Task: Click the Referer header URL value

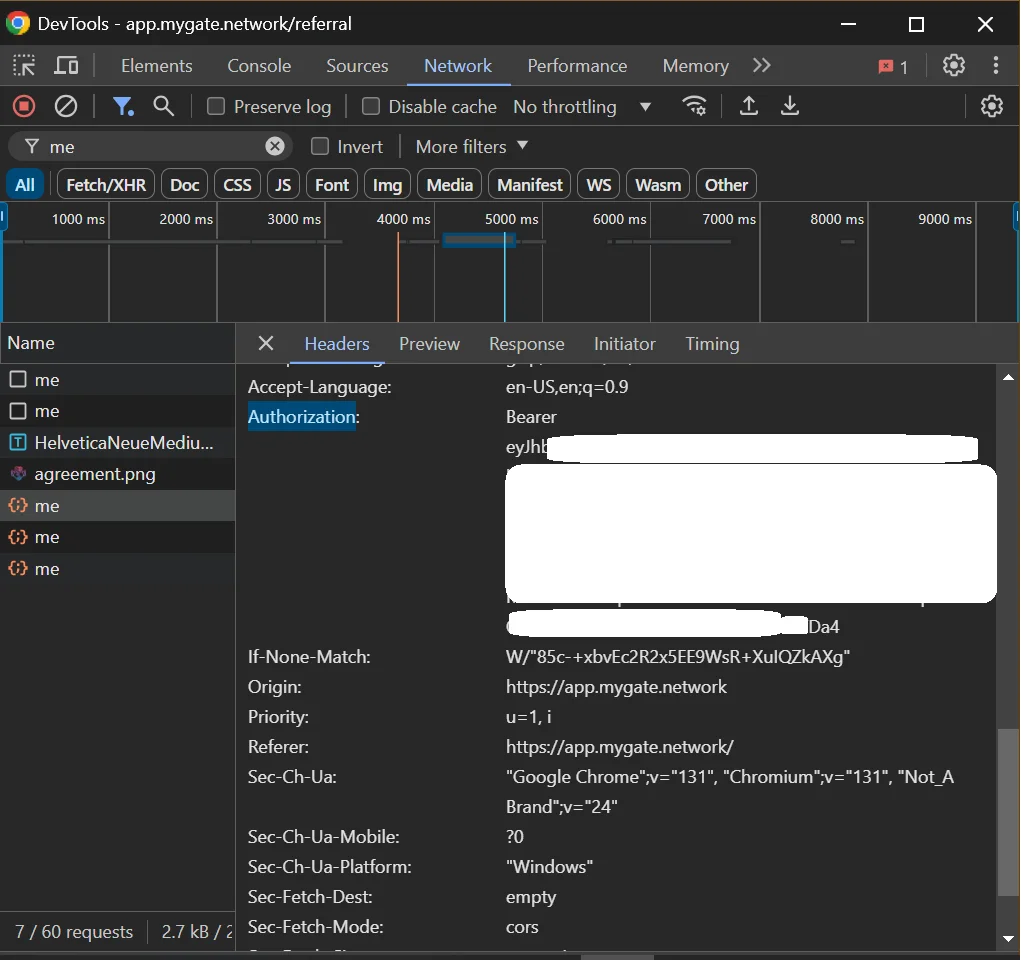Action: point(619,746)
